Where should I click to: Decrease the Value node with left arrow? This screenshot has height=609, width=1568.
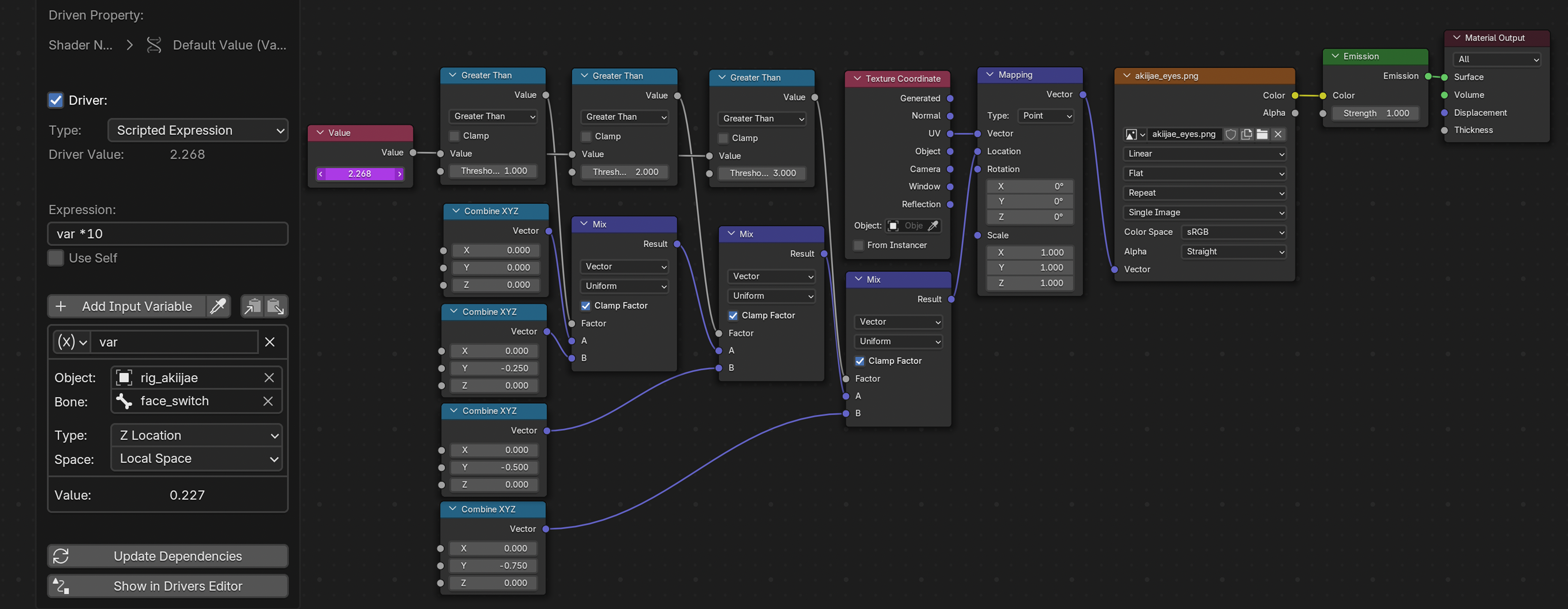(x=321, y=174)
